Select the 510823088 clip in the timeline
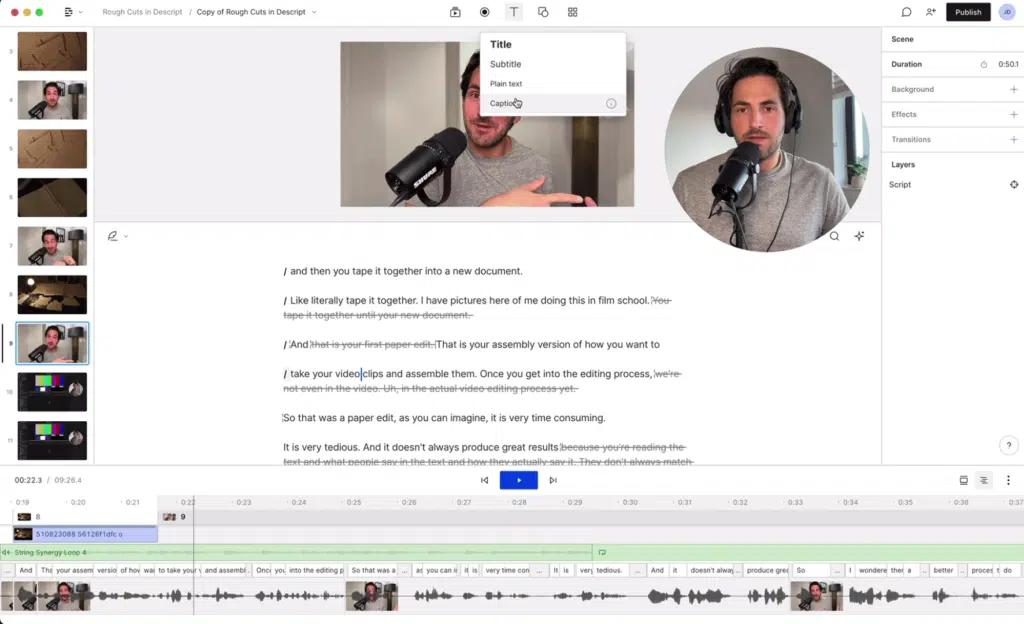 (86, 534)
